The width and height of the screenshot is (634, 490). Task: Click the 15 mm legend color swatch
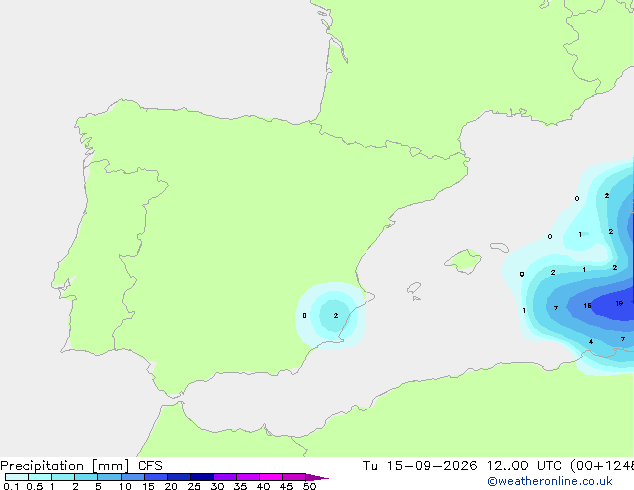(x=156, y=477)
